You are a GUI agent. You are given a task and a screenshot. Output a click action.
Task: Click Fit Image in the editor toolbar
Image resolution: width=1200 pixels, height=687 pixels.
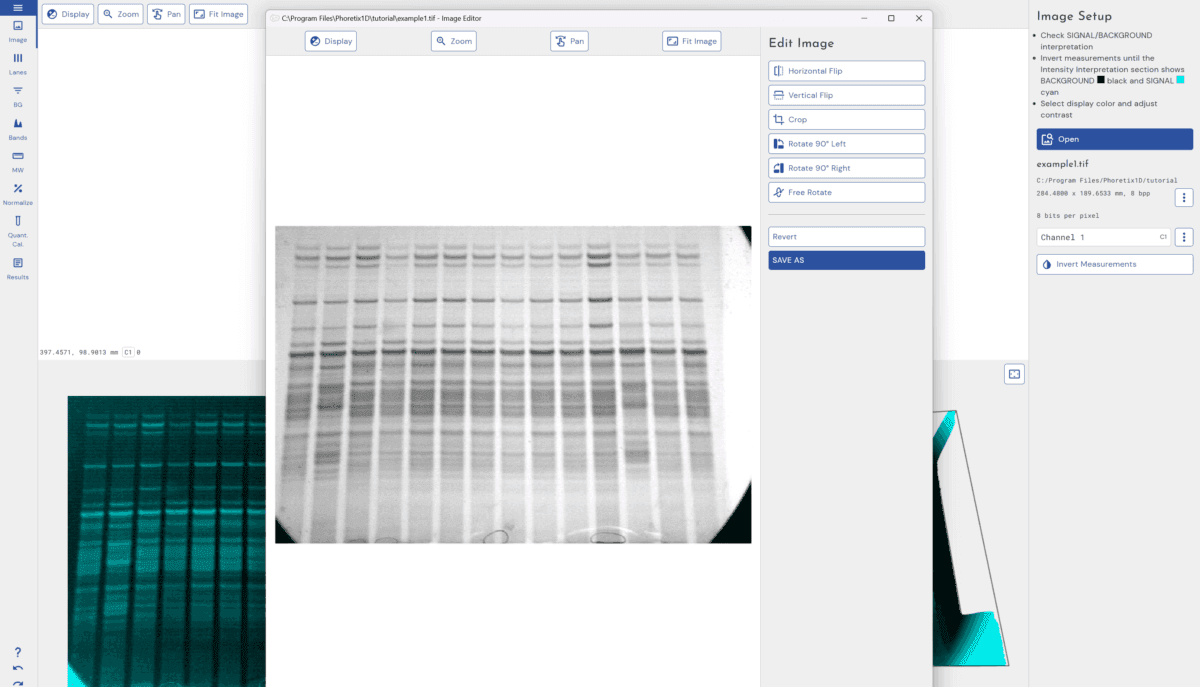pyautogui.click(x=691, y=41)
